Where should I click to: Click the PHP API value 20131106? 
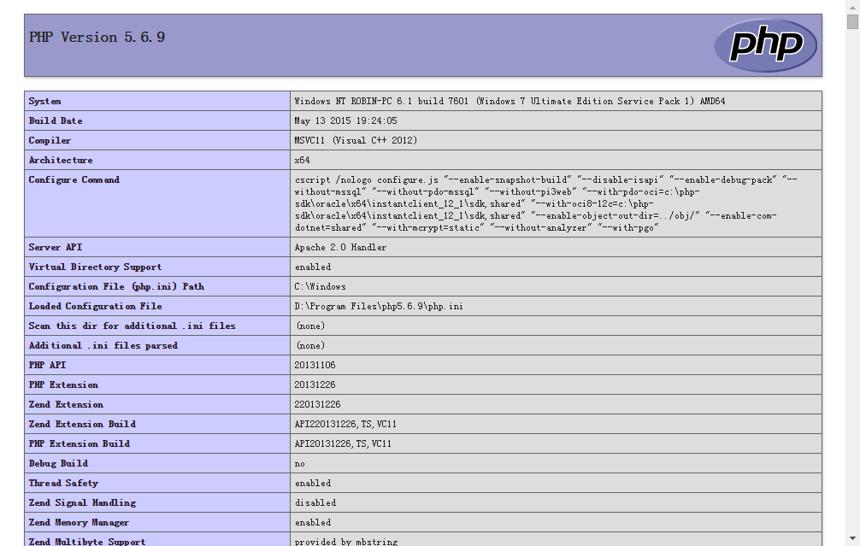click(x=315, y=365)
